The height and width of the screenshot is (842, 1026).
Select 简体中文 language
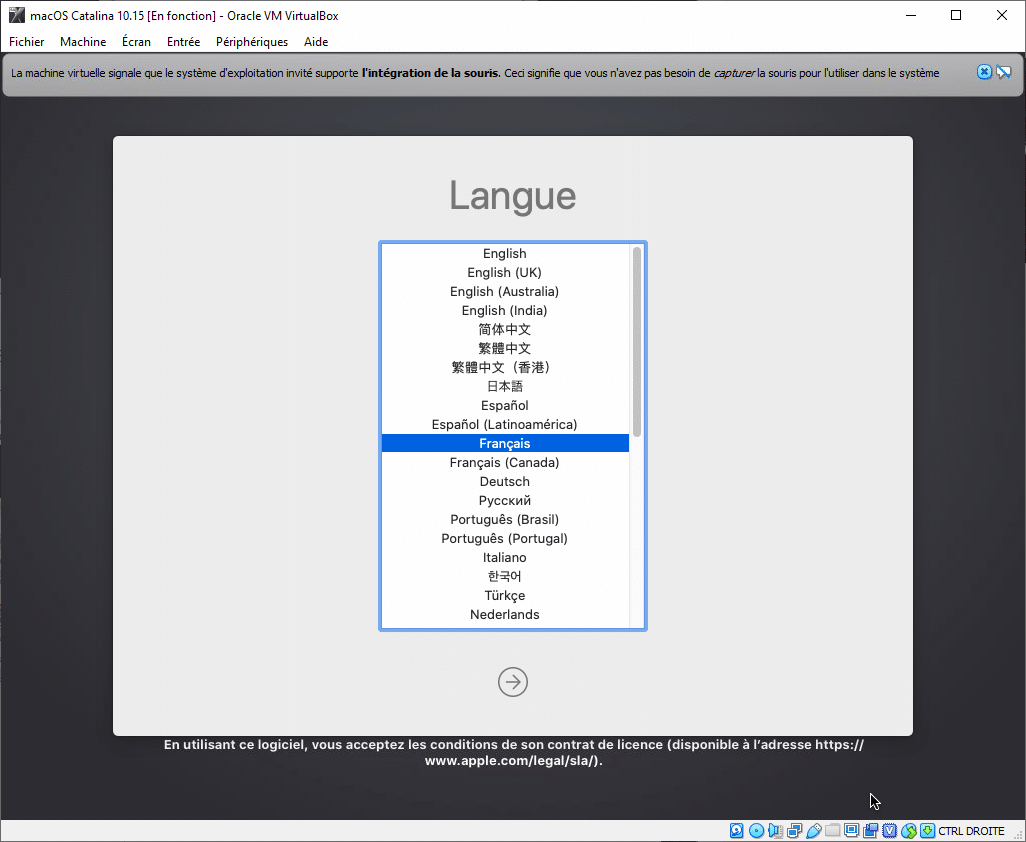coord(504,329)
